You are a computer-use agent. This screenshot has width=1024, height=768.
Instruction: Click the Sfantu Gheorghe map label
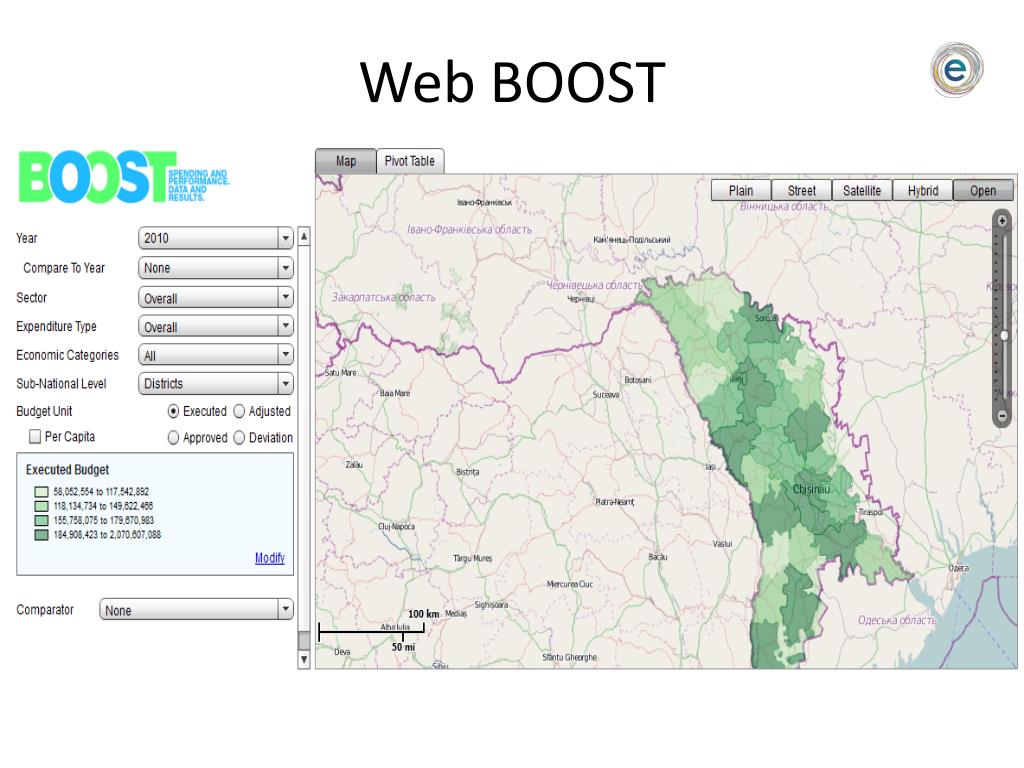[569, 657]
